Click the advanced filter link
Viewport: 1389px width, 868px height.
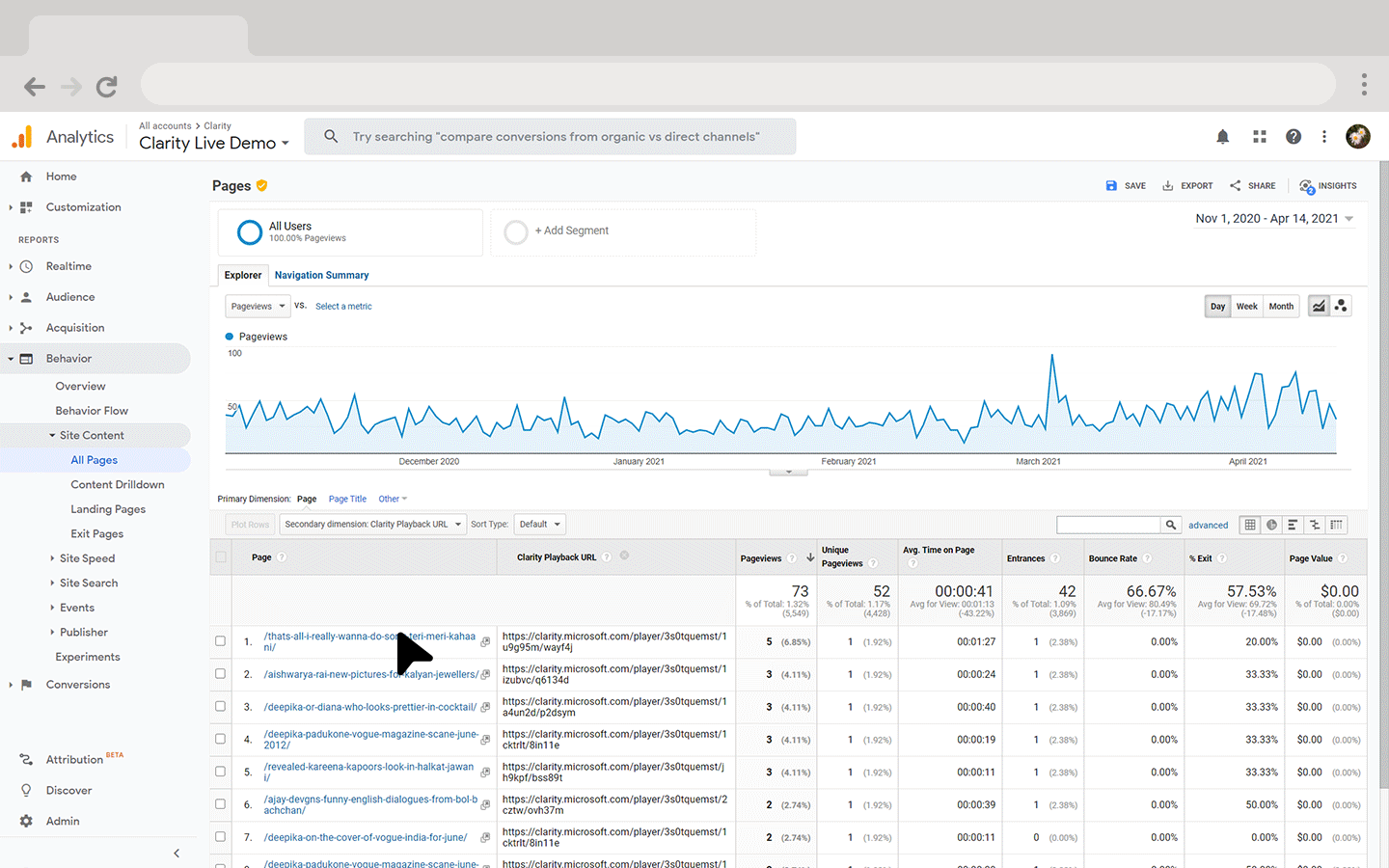coord(1208,526)
